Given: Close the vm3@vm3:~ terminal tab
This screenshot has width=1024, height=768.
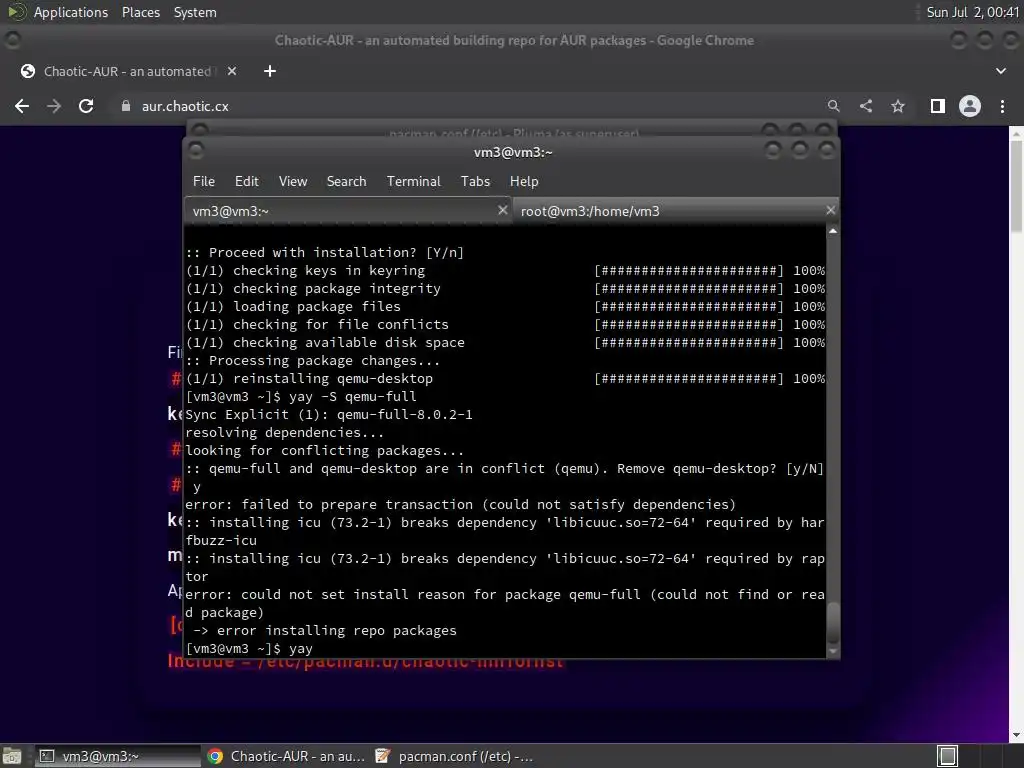Looking at the screenshot, I should 502,210.
